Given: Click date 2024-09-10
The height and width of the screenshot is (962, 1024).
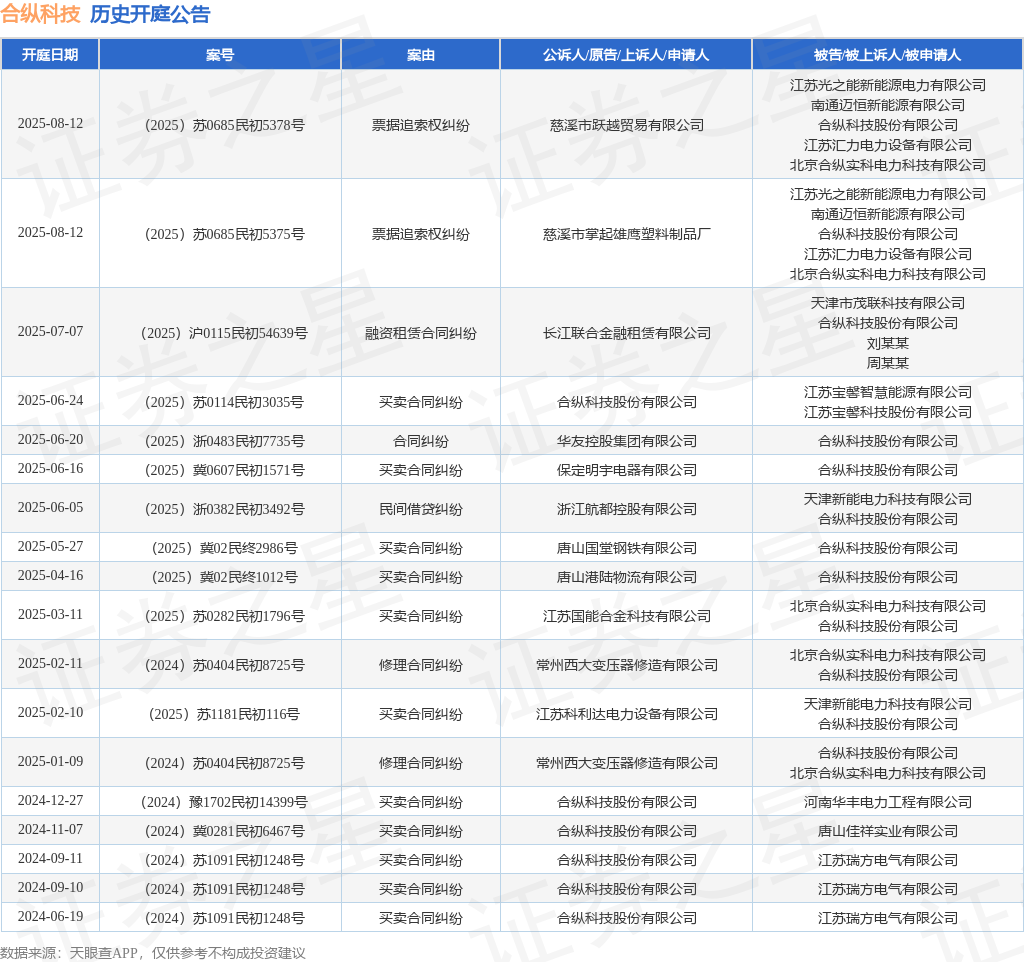Looking at the screenshot, I should click(50, 888).
